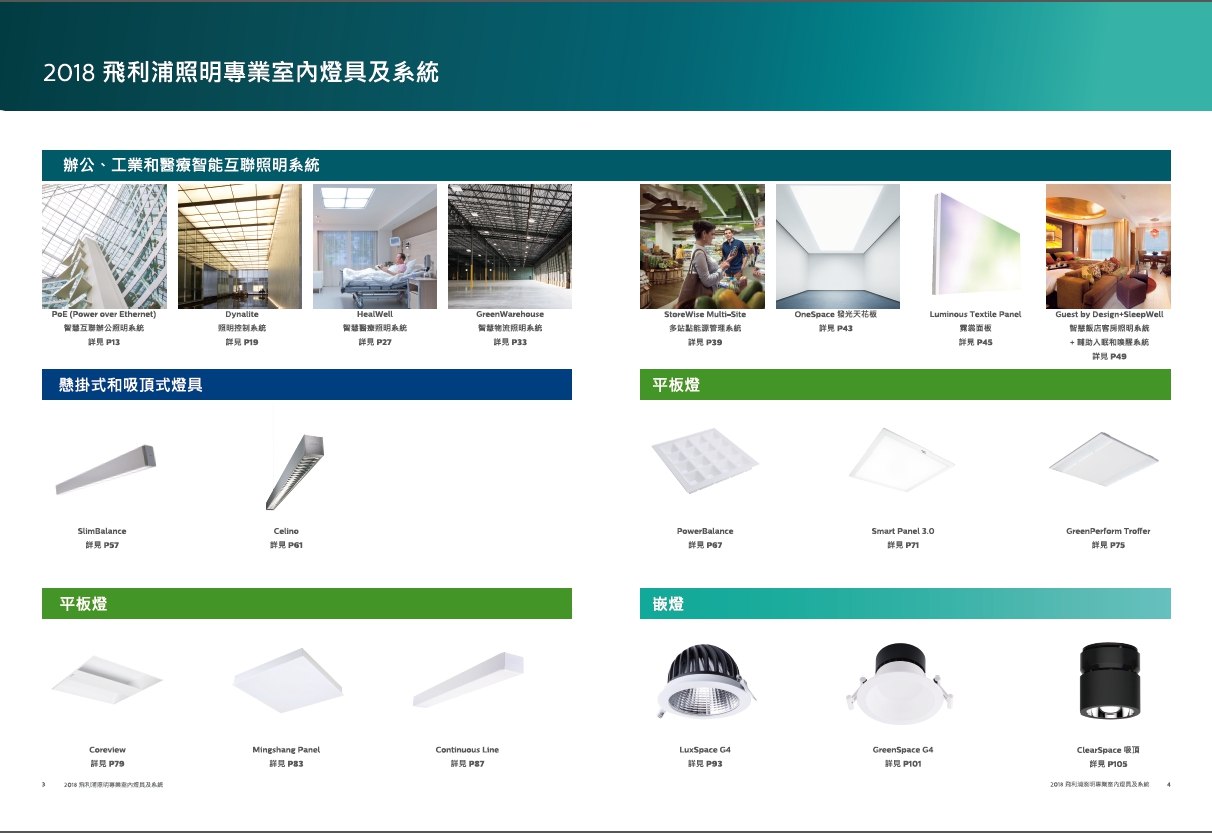Click the Smart Panel 3.0 product image
This screenshot has height=833, width=1212.
(x=902, y=459)
